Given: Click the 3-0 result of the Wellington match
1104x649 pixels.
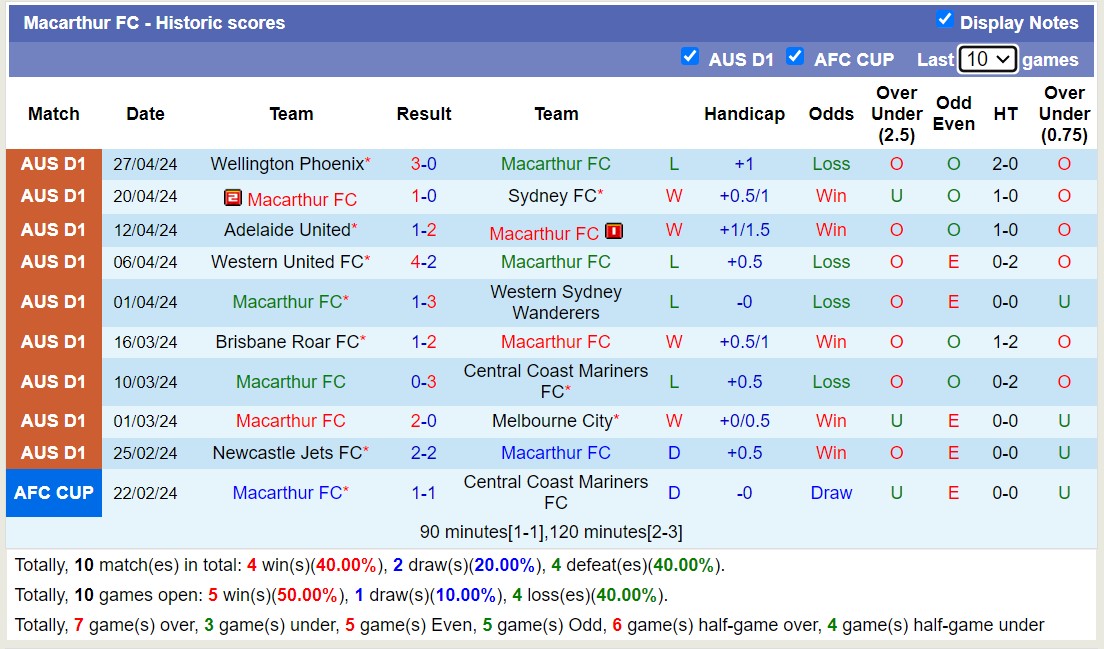Looking at the screenshot, I should pos(423,164).
